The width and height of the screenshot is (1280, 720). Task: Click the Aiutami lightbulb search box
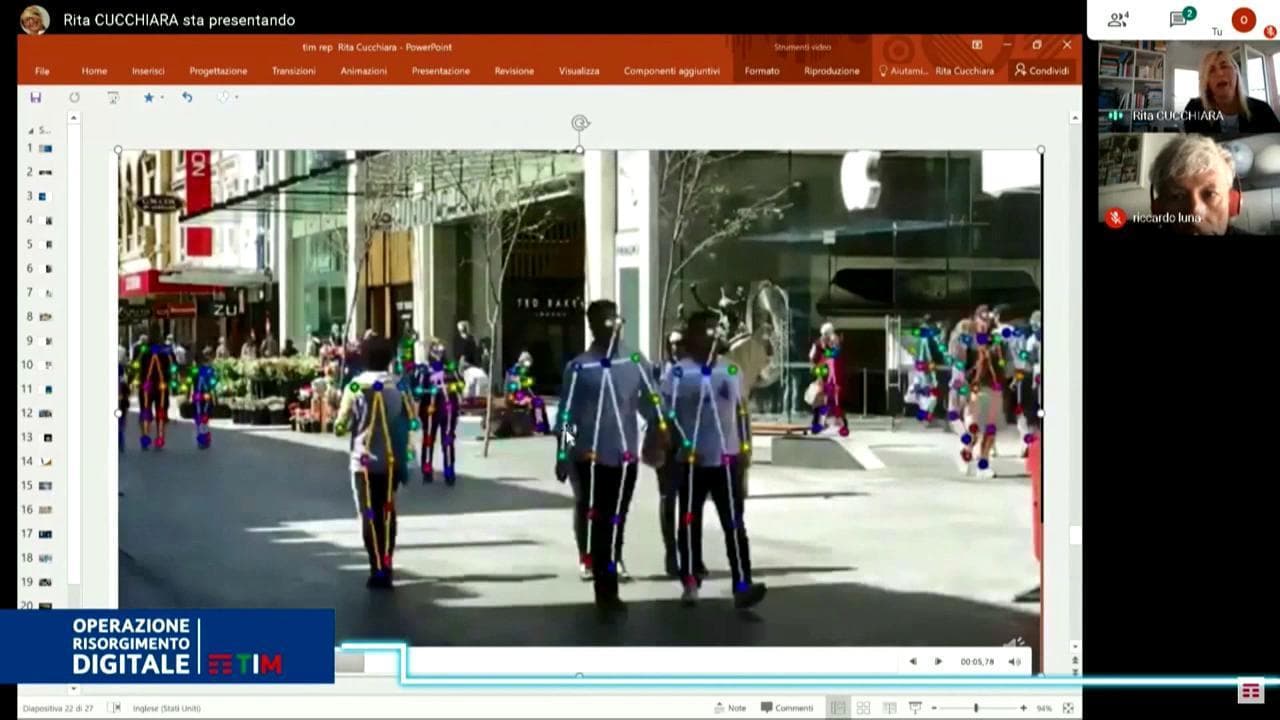click(903, 71)
